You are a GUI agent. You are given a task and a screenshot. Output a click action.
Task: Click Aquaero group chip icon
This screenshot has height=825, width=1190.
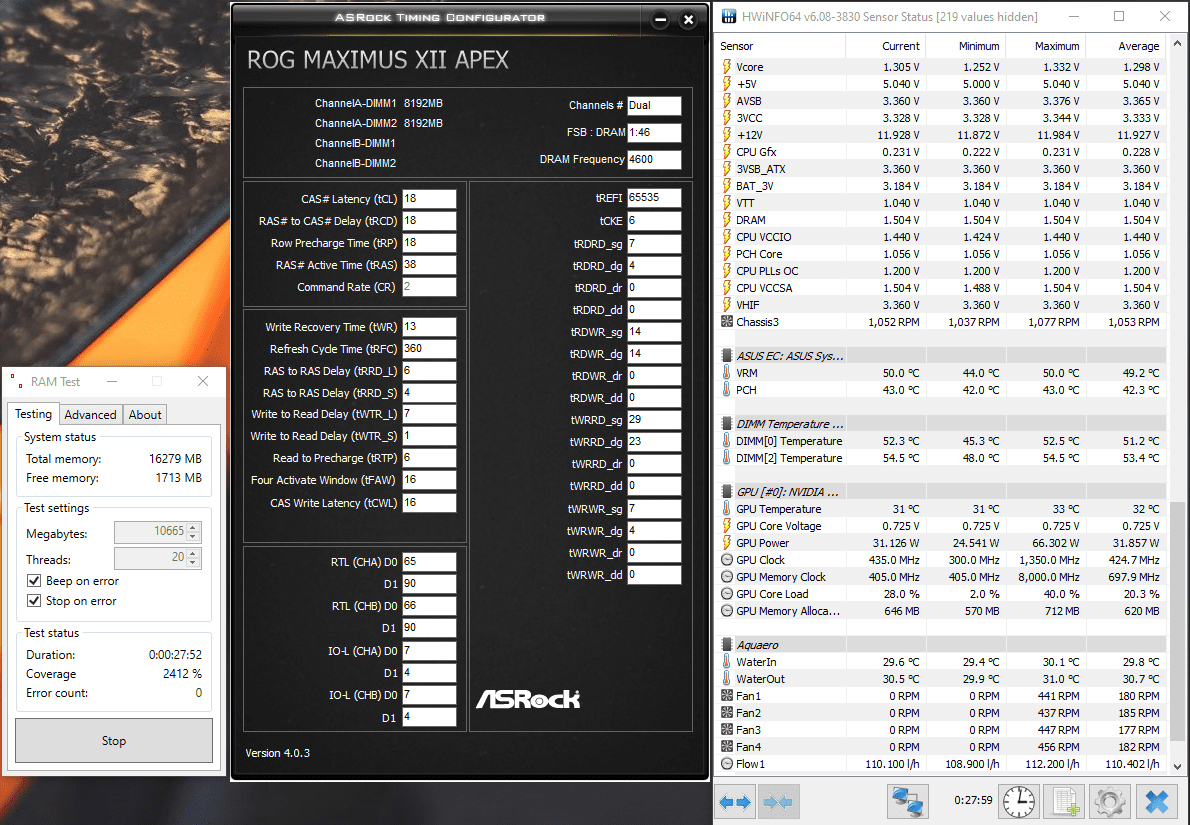726,645
